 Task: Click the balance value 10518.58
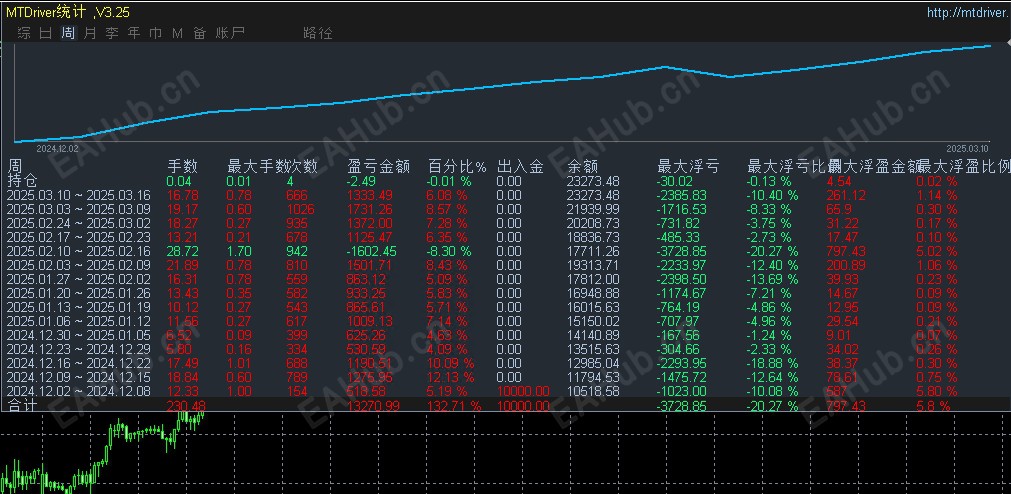(x=593, y=391)
